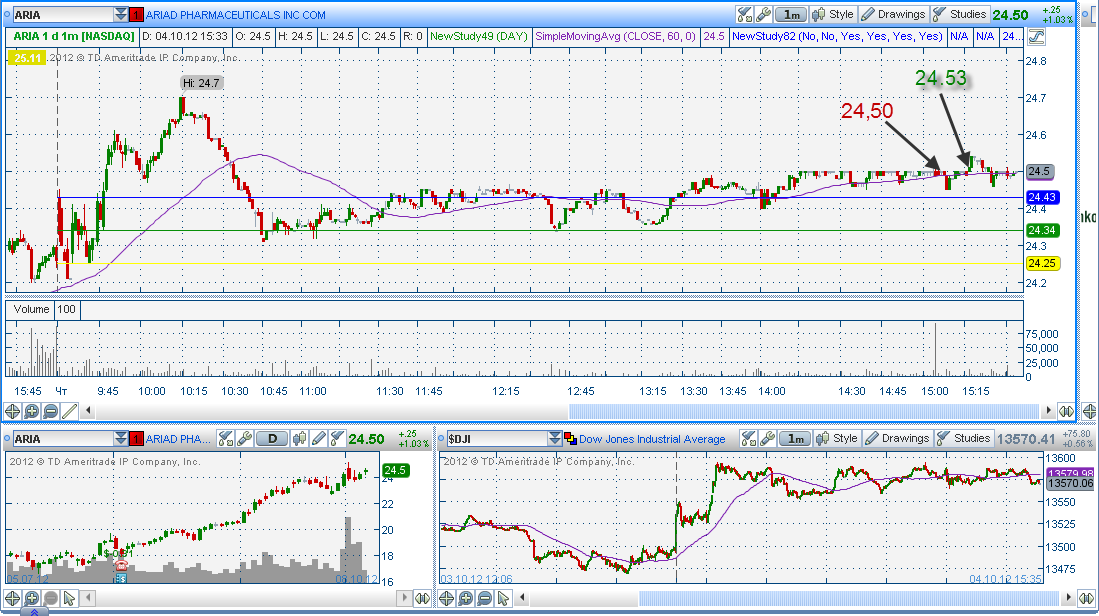Click the crosshair icon at far right edge

tap(1089, 411)
